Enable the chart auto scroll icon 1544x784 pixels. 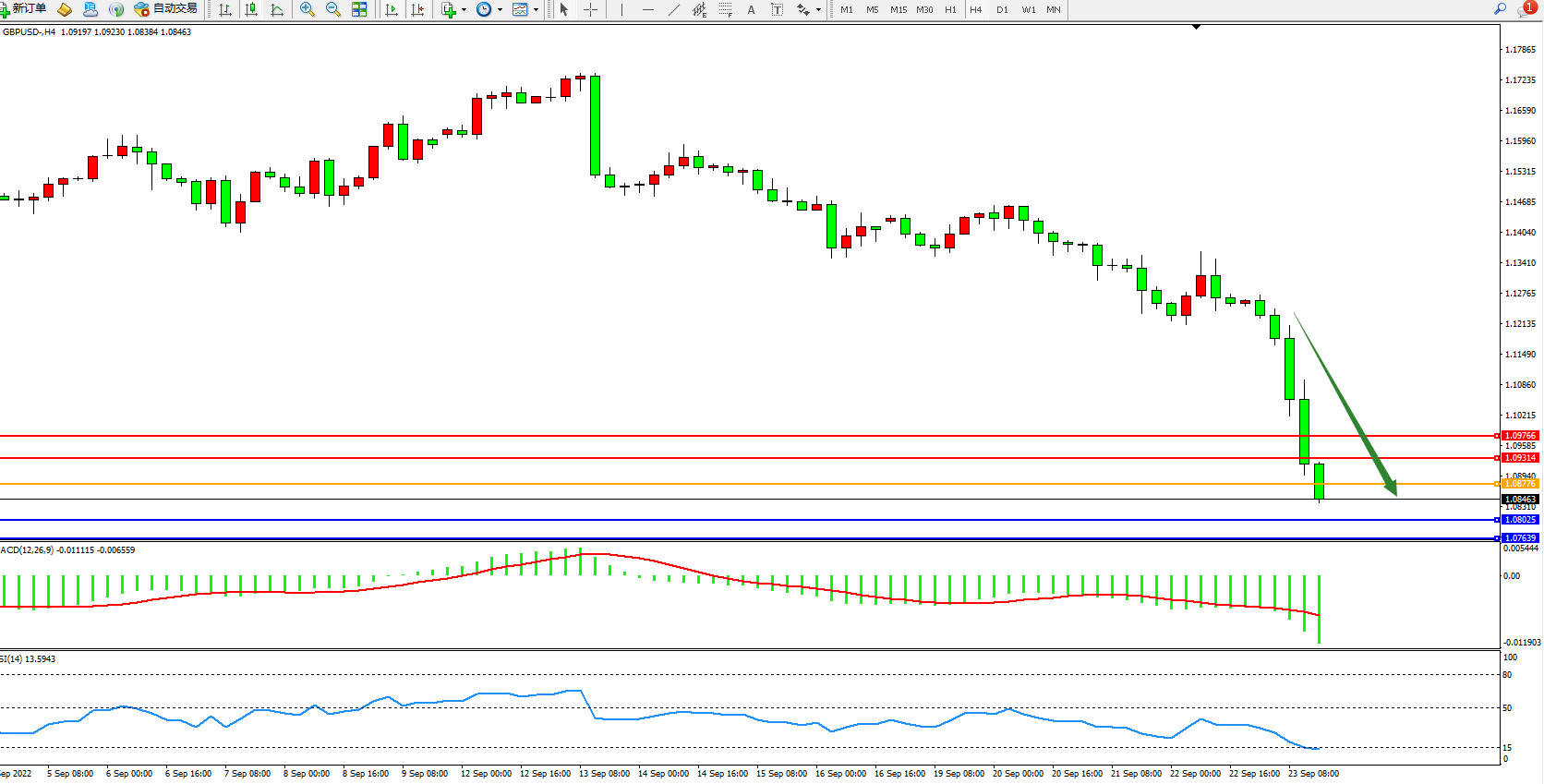[x=392, y=9]
